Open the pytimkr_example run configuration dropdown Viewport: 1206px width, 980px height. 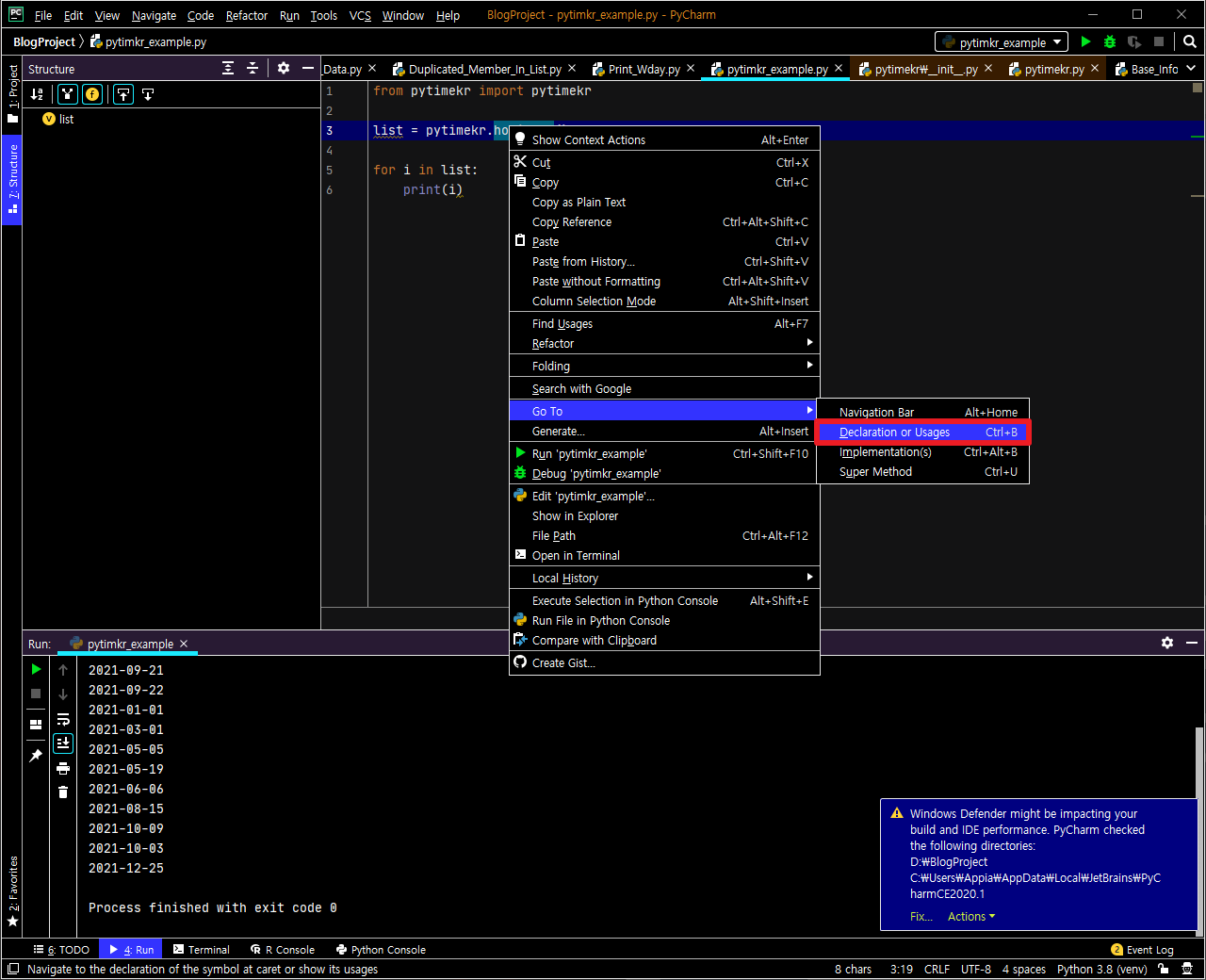pyautogui.click(x=1002, y=42)
